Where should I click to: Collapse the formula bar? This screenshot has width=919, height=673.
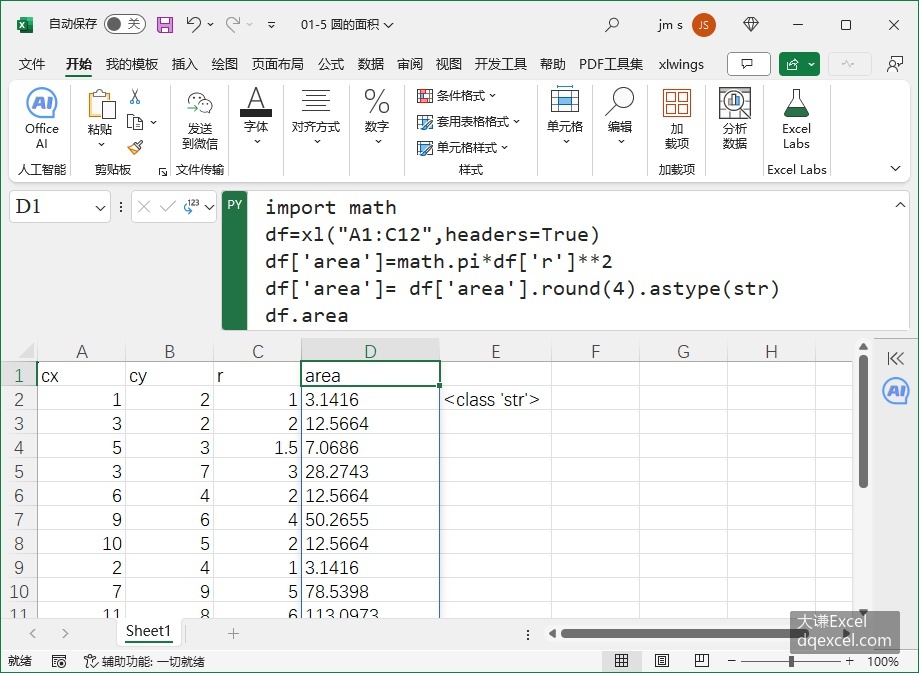900,205
